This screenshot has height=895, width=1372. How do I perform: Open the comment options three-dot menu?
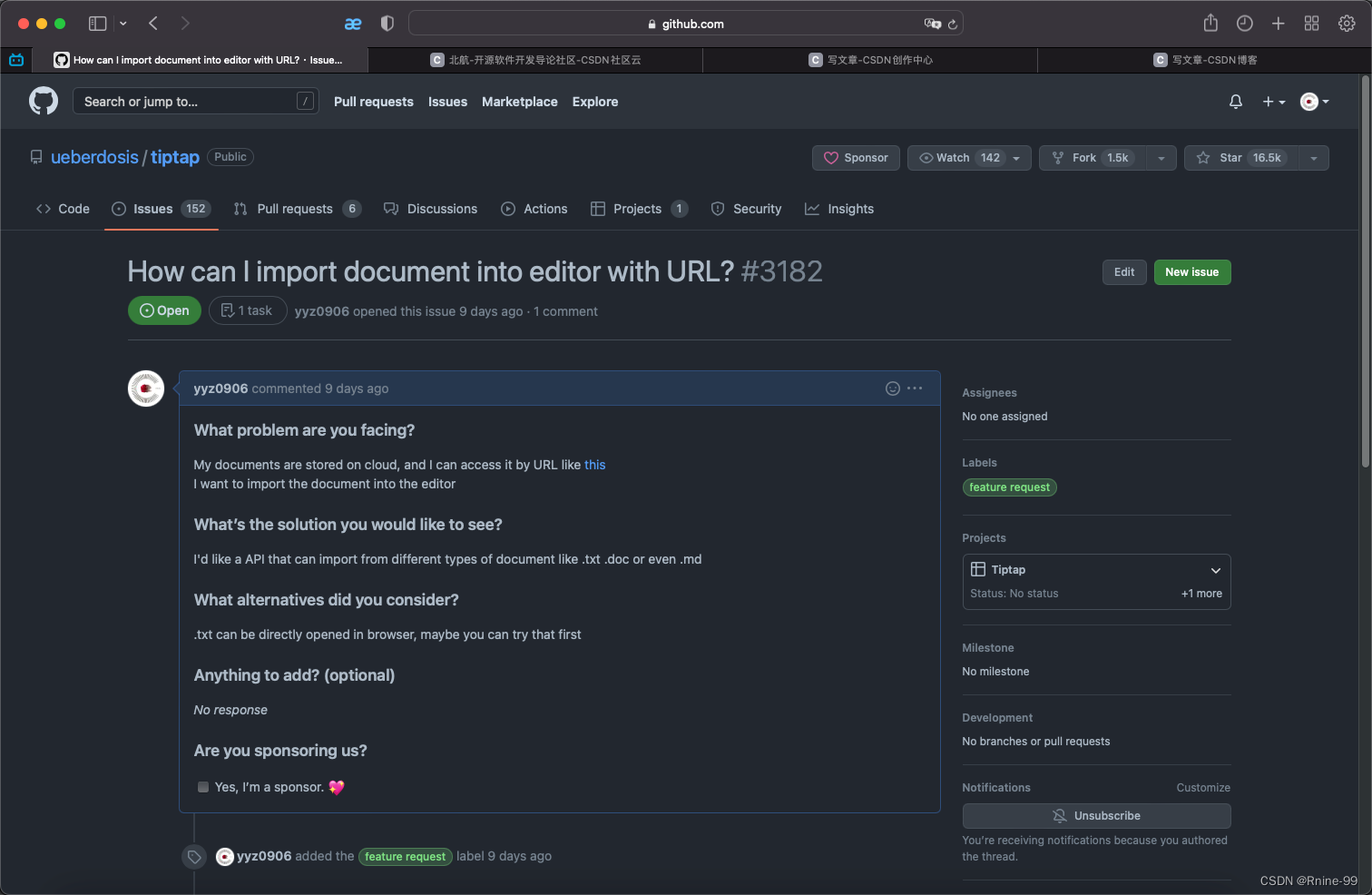click(x=915, y=388)
